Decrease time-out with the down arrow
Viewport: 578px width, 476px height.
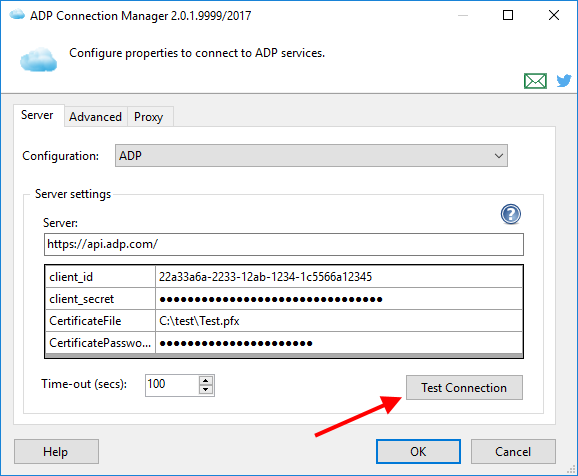tap(206, 390)
